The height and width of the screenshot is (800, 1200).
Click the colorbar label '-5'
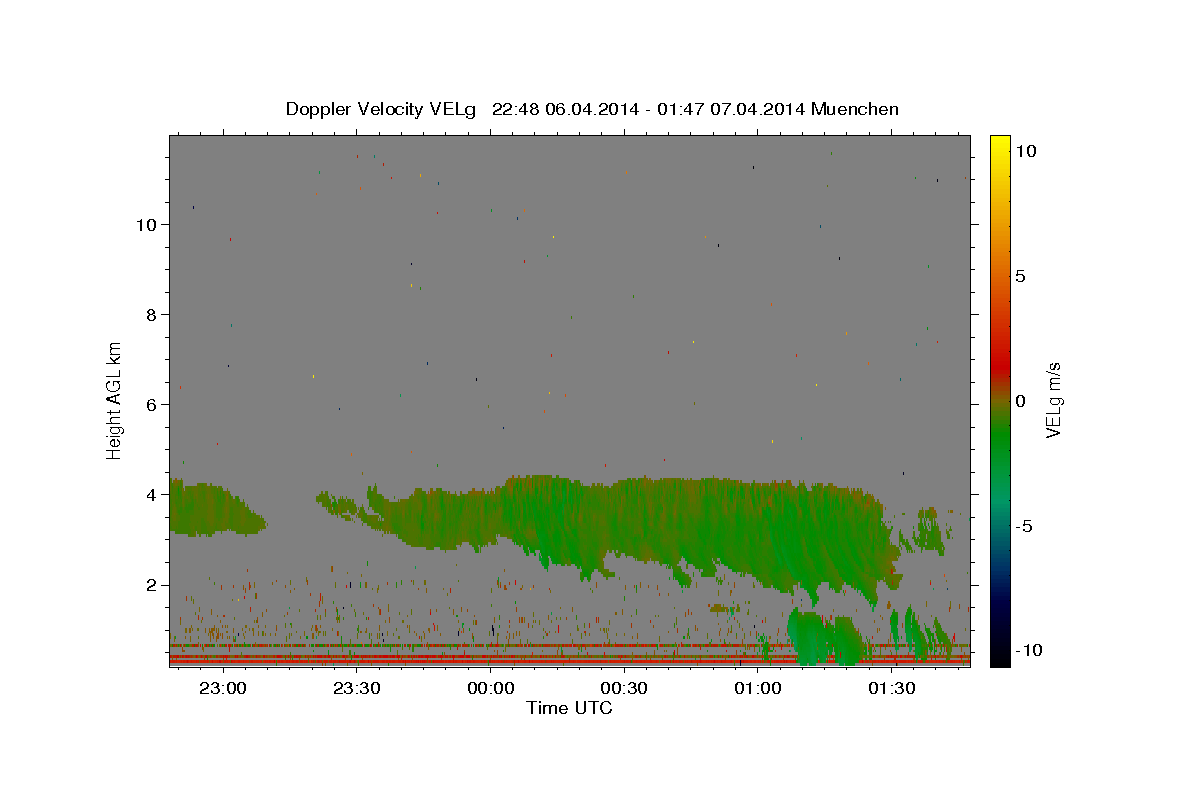pos(1024,525)
